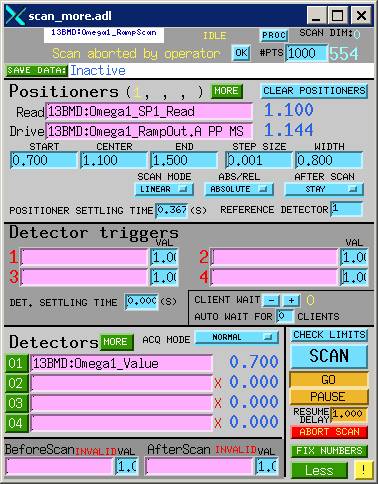Click AfterScan PV field

point(199,467)
